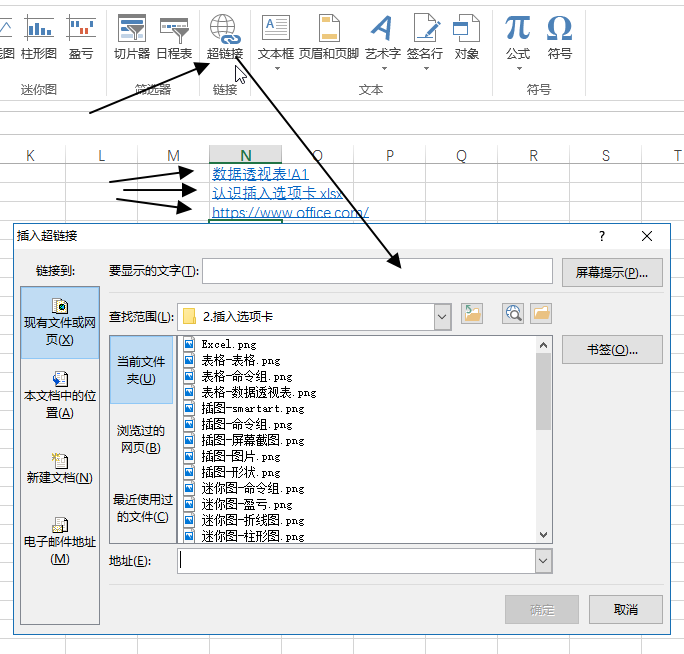Open 页眉和页脚 header and footer

coord(328,36)
